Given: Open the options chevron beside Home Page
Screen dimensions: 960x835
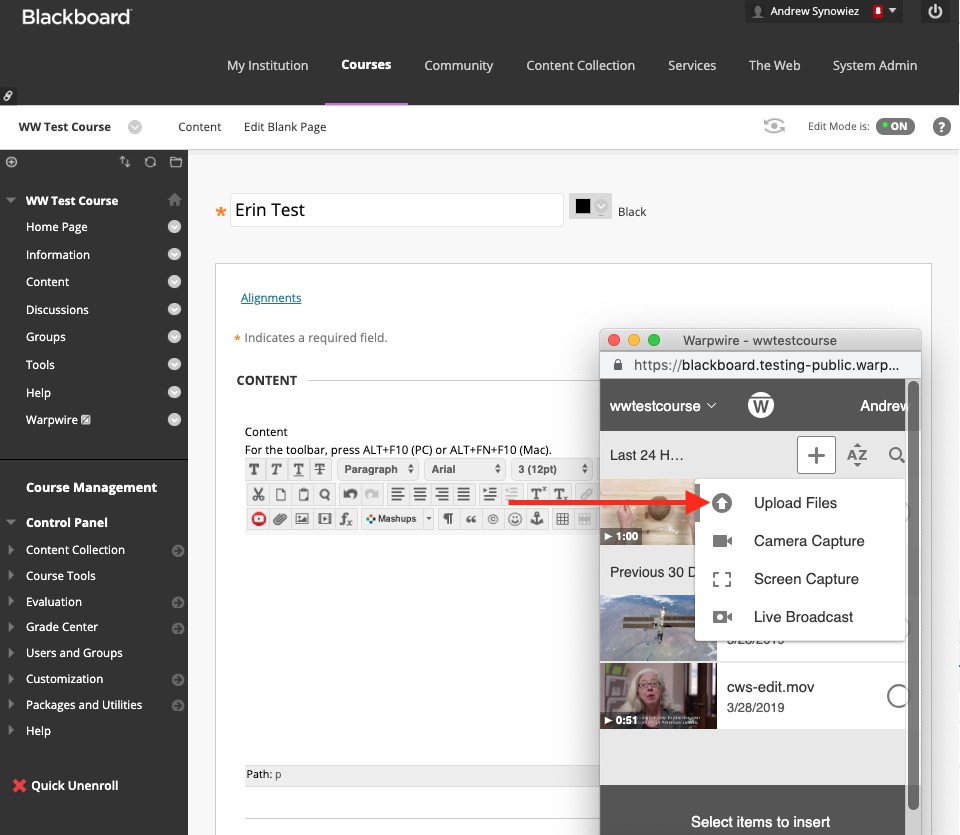Looking at the screenshot, I should [x=174, y=227].
